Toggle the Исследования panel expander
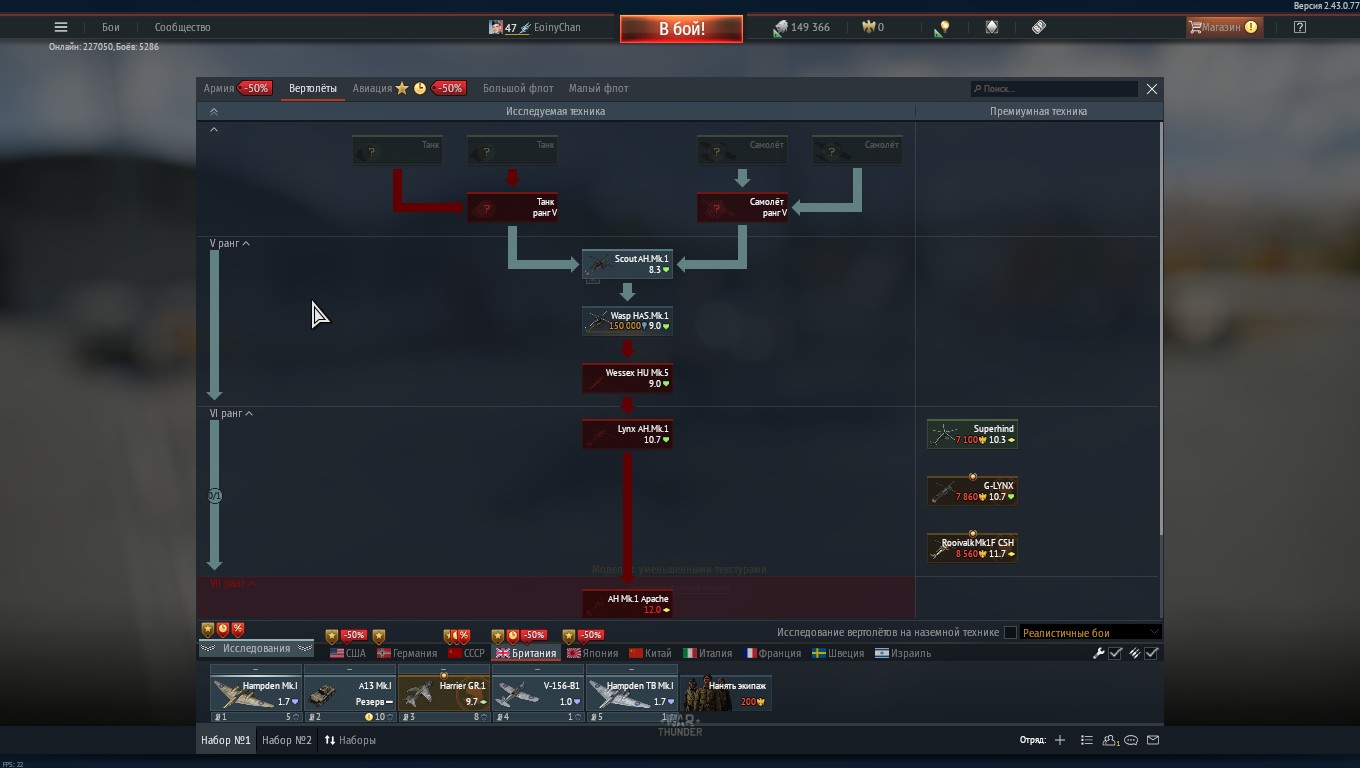The image size is (1360, 768). tap(256, 649)
